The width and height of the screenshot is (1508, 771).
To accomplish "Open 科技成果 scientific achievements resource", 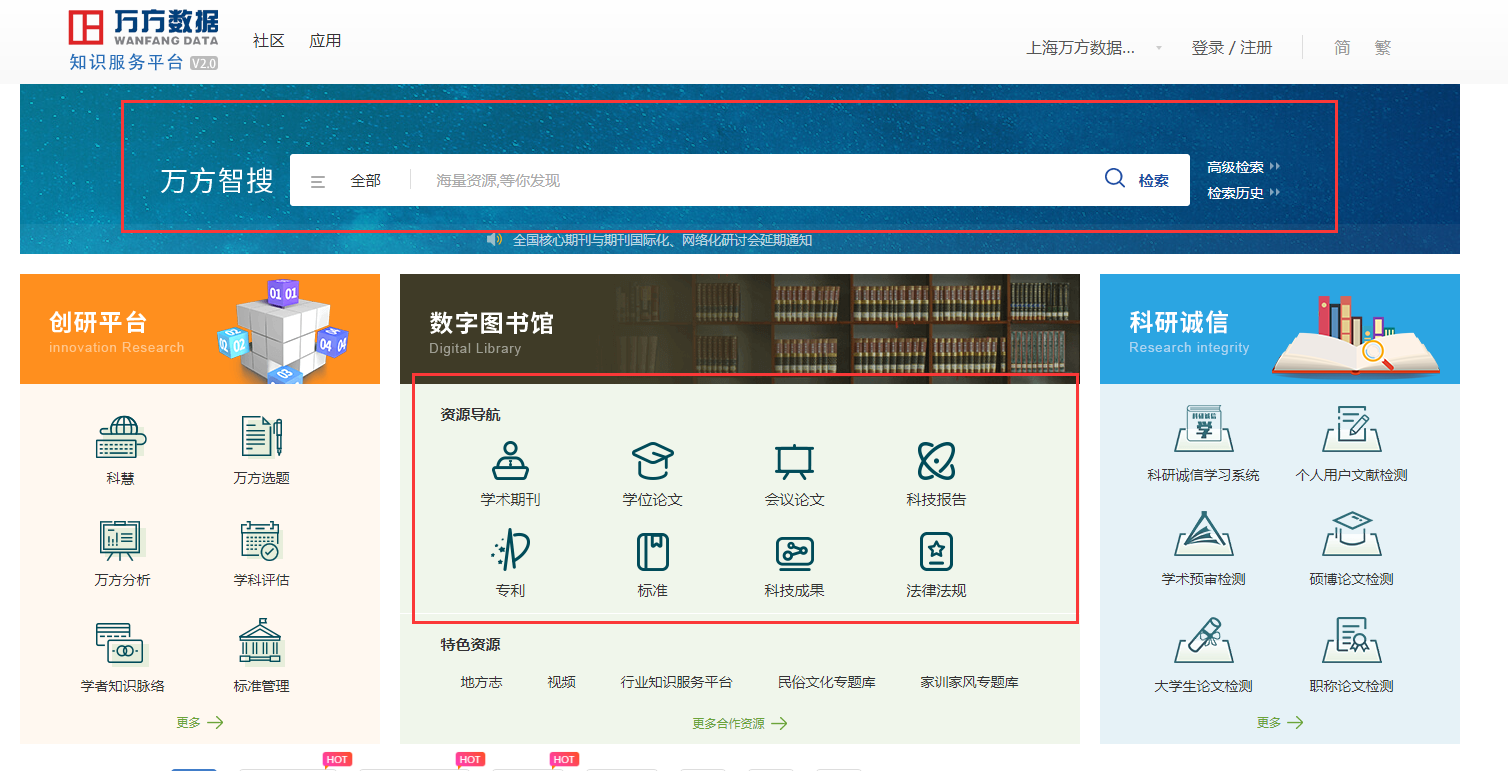I will 795,565.
